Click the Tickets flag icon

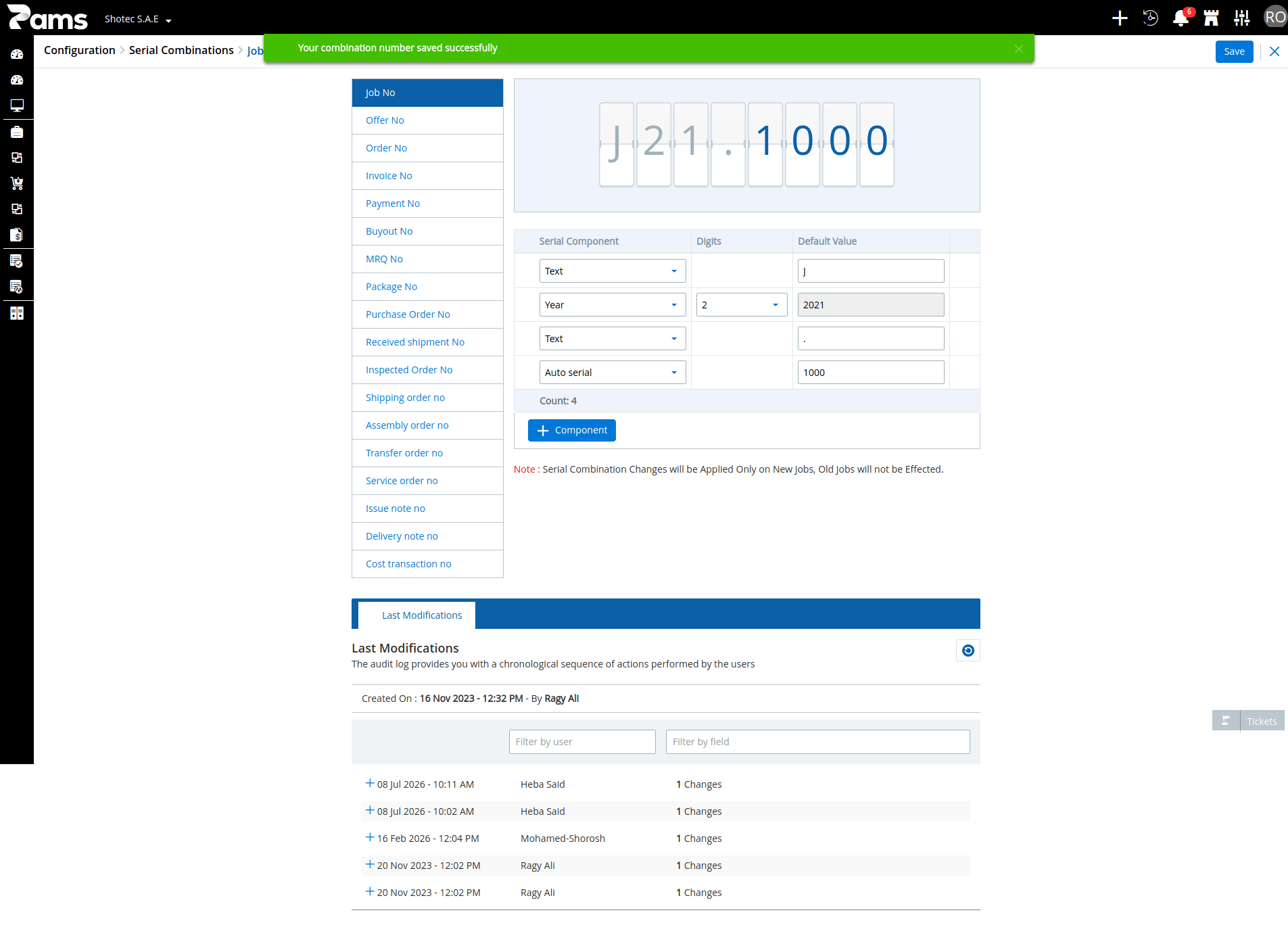pos(1226,721)
